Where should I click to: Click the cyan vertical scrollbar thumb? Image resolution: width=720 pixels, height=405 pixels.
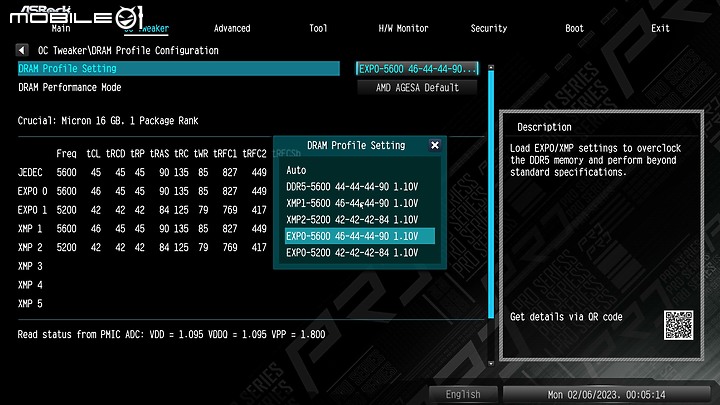[x=491, y=194]
